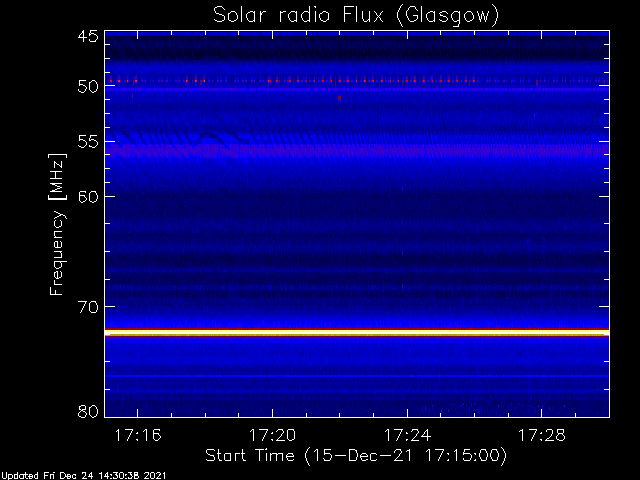The width and height of the screenshot is (640, 480).
Task: Click the 60 frequency tick label
Action: 88,197
